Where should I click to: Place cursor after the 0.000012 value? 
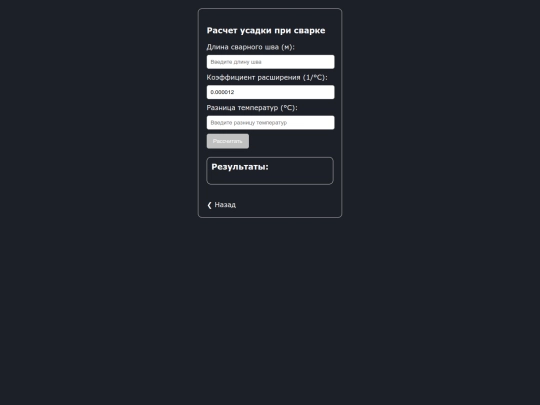(x=235, y=92)
